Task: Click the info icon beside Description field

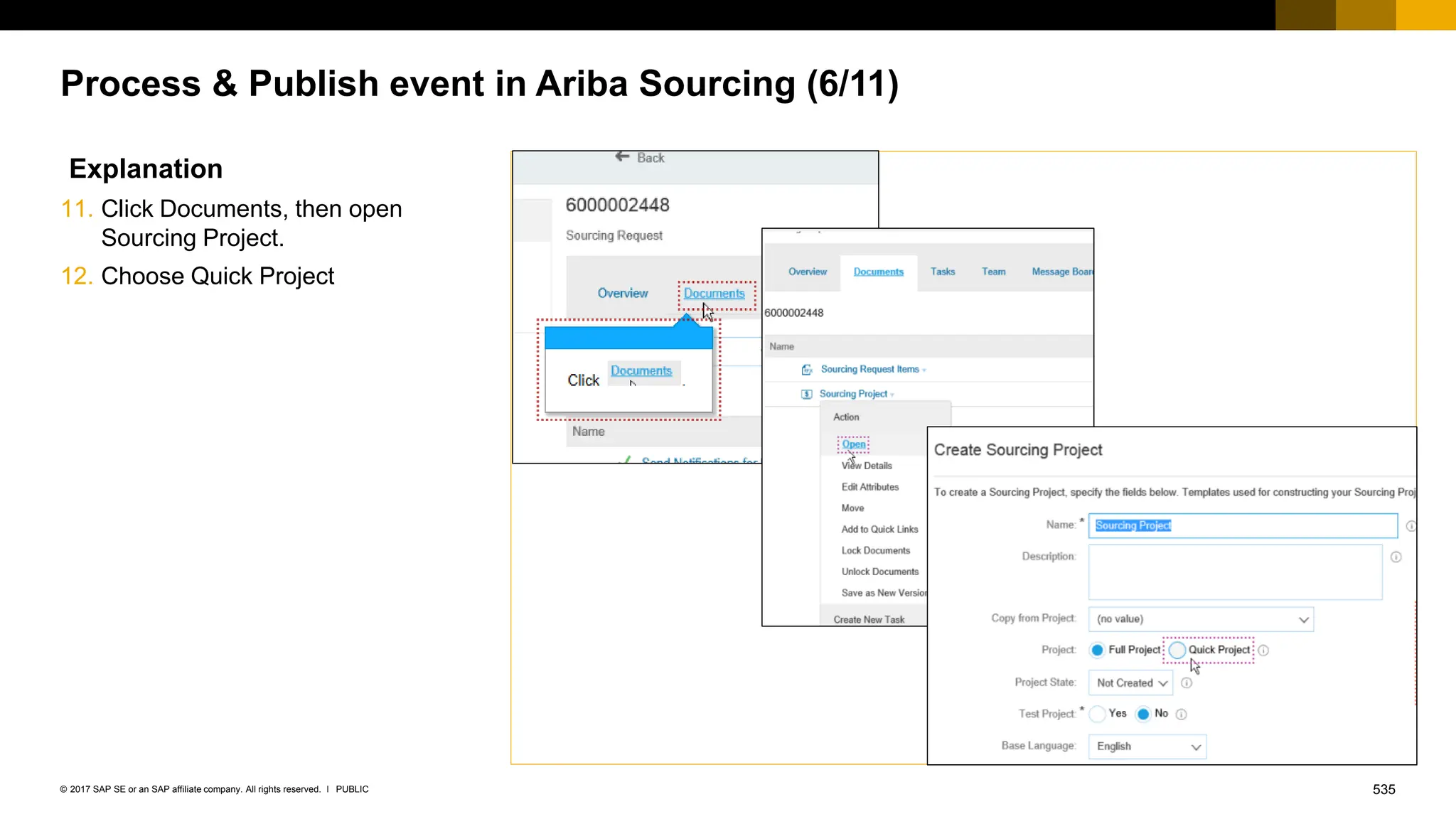Action: 1396,557
